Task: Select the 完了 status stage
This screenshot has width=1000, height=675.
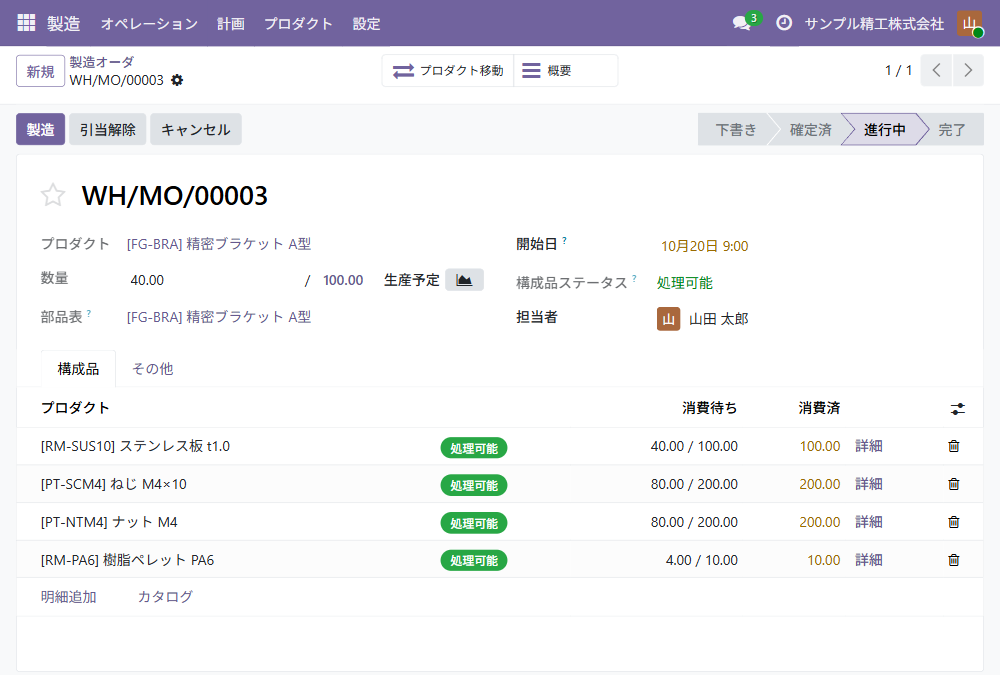Action: [x=952, y=130]
